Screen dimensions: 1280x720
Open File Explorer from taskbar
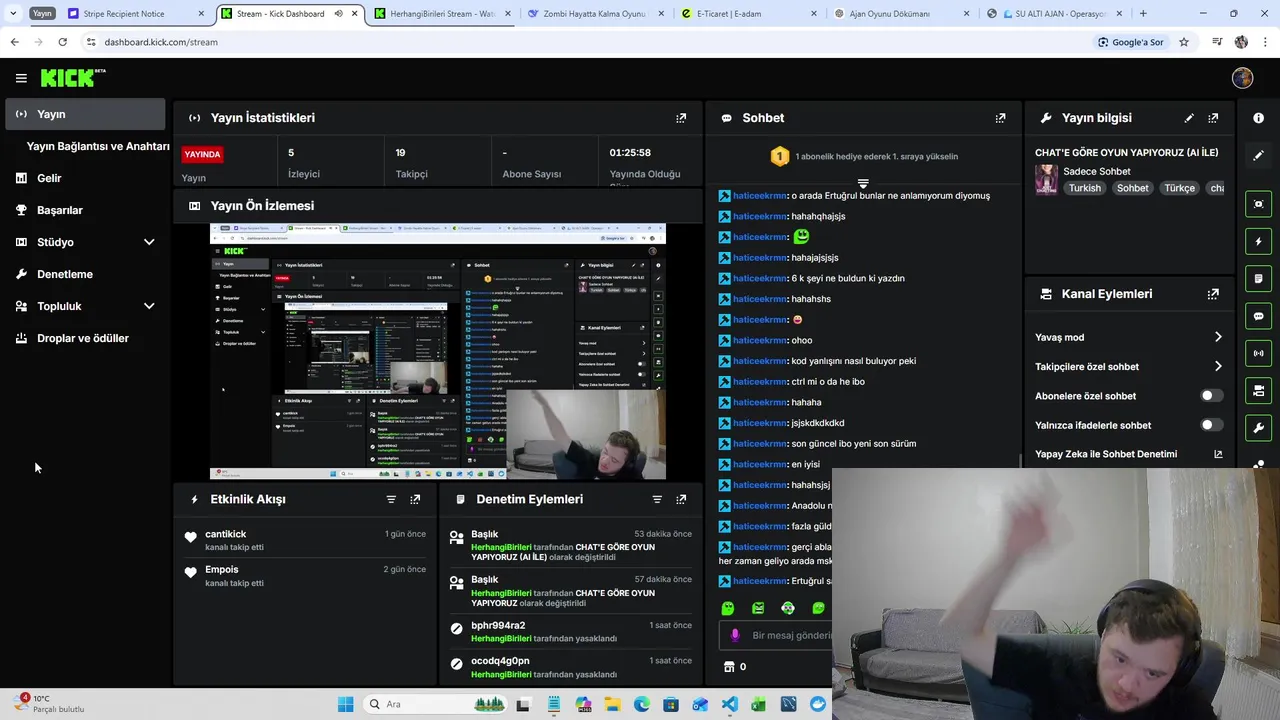point(611,704)
